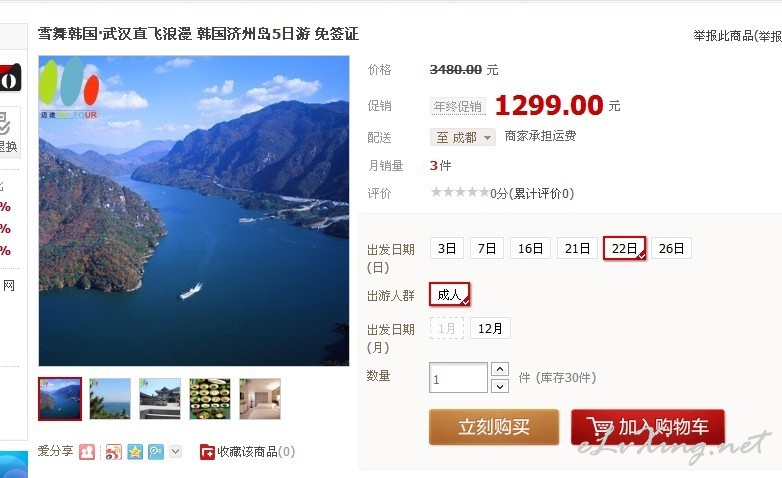This screenshot has width=782, height=478.
Task: Share to Sina Weibo icon
Action: click(114, 452)
